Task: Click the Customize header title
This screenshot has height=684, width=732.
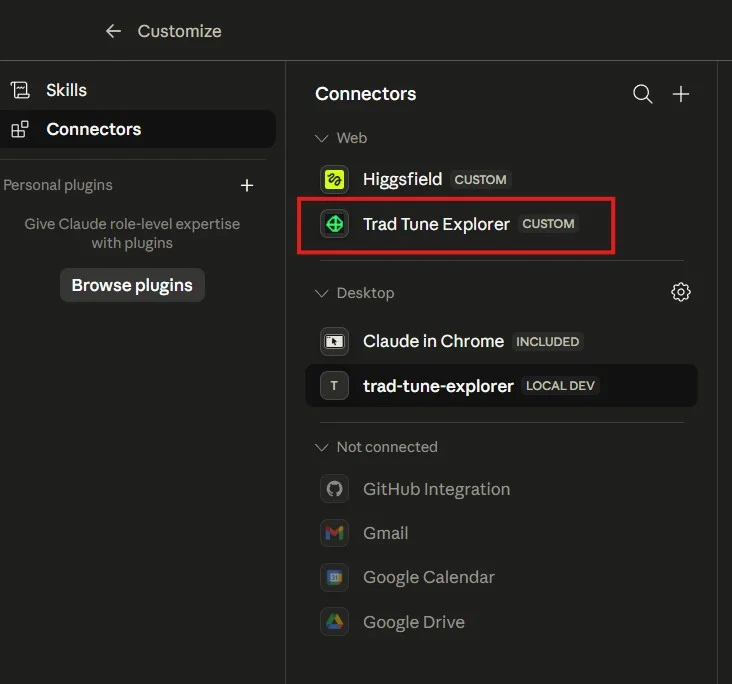Action: point(179,31)
